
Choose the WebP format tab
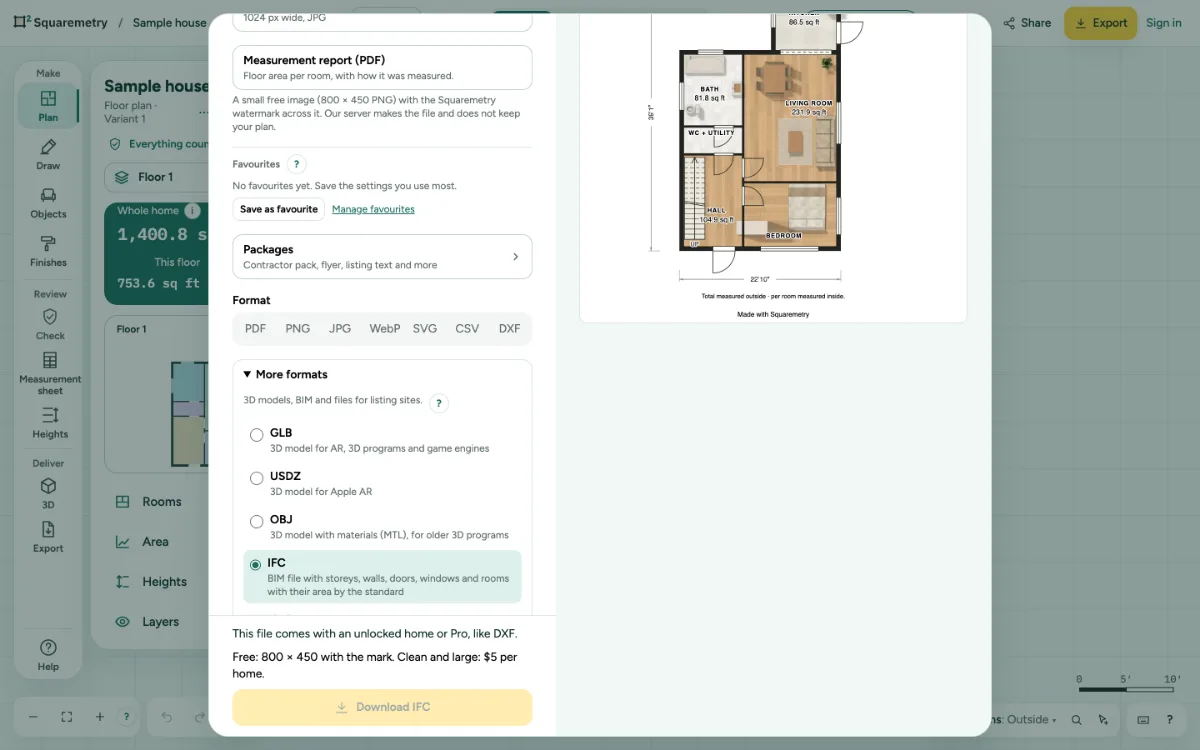click(x=385, y=329)
